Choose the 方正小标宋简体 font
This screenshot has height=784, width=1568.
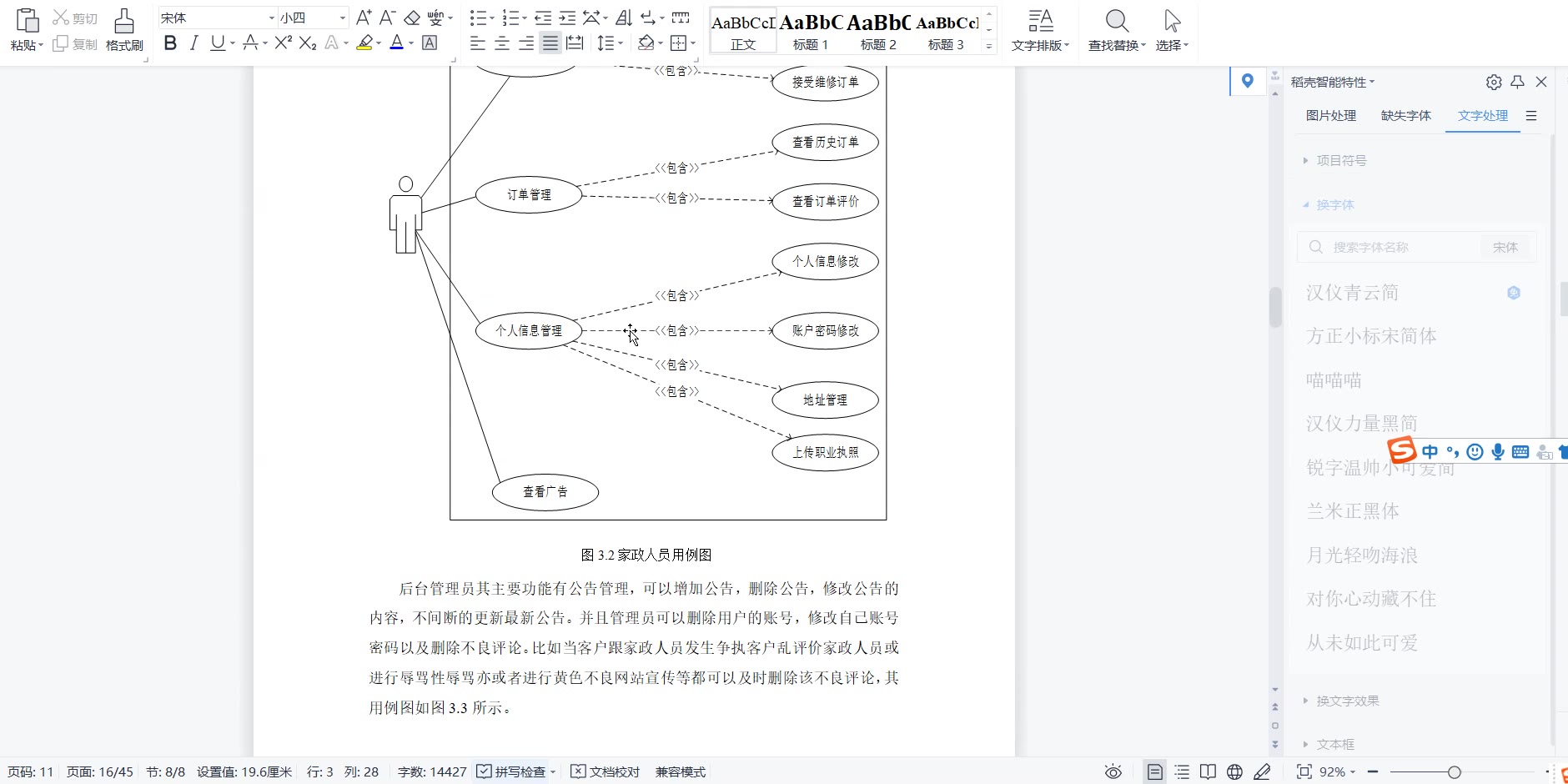pos(1371,336)
